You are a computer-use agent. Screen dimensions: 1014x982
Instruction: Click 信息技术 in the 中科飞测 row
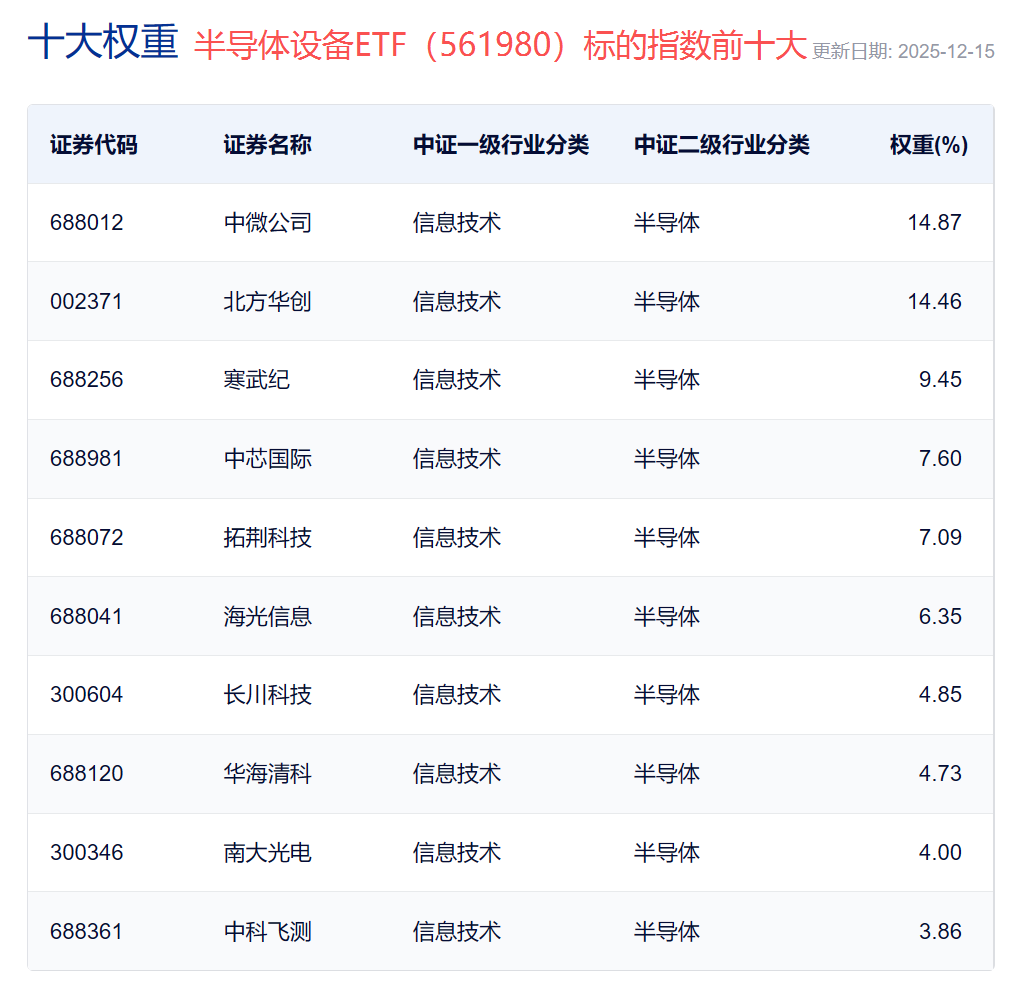coord(457,932)
